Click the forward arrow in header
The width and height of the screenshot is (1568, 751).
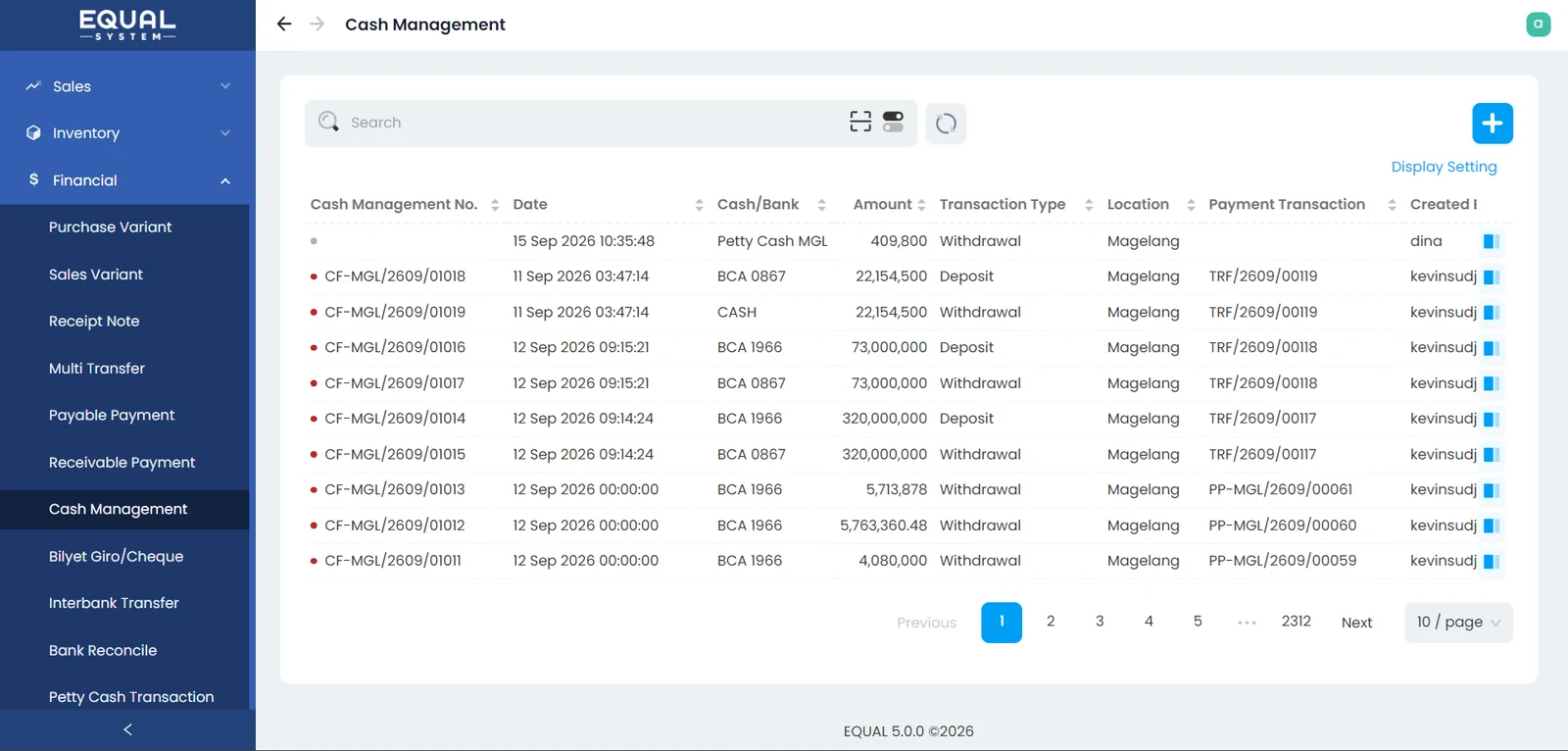[x=317, y=24]
